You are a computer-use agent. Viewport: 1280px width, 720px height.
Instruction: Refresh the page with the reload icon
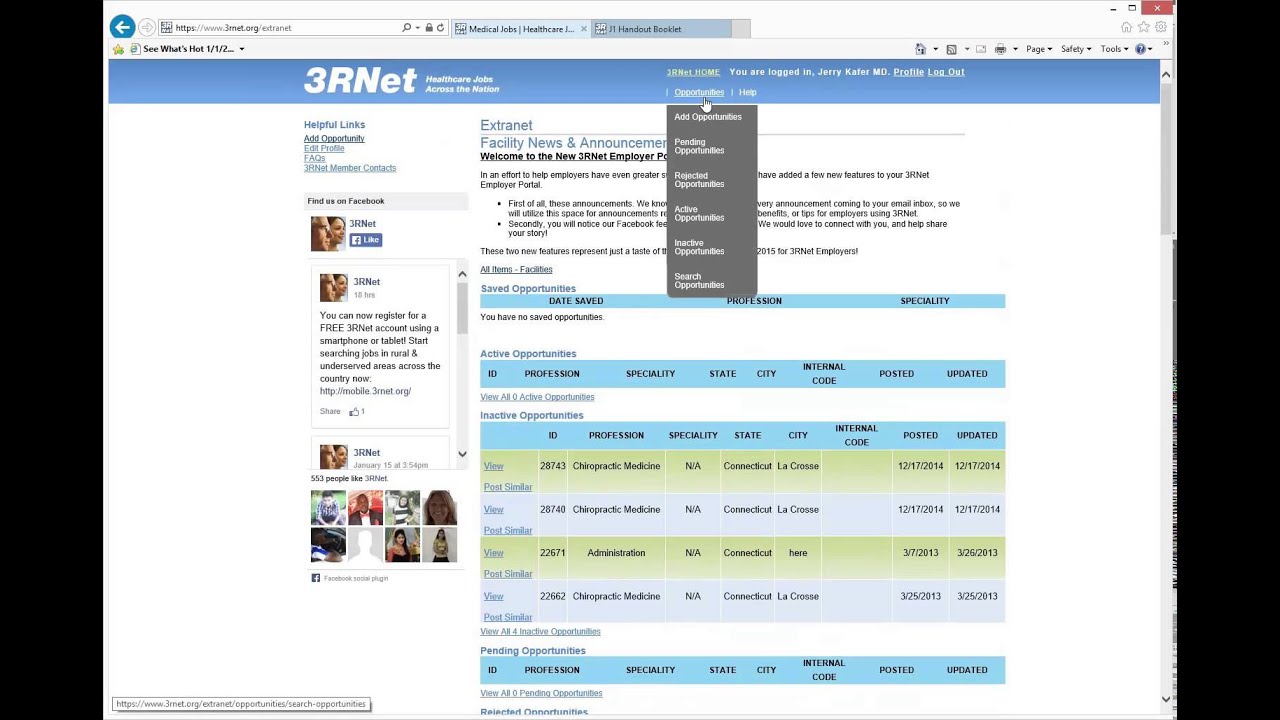[440, 28]
